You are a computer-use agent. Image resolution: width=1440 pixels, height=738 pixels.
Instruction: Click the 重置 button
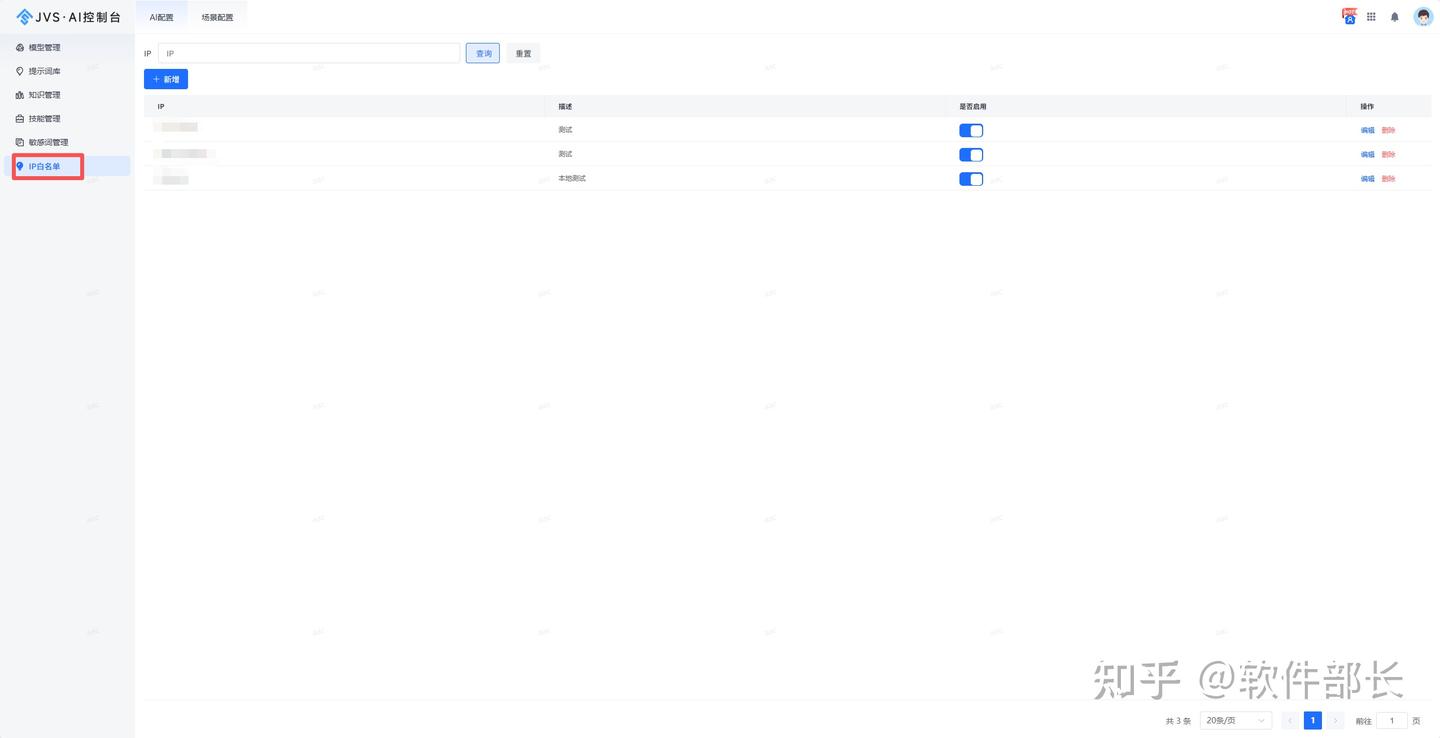click(523, 53)
